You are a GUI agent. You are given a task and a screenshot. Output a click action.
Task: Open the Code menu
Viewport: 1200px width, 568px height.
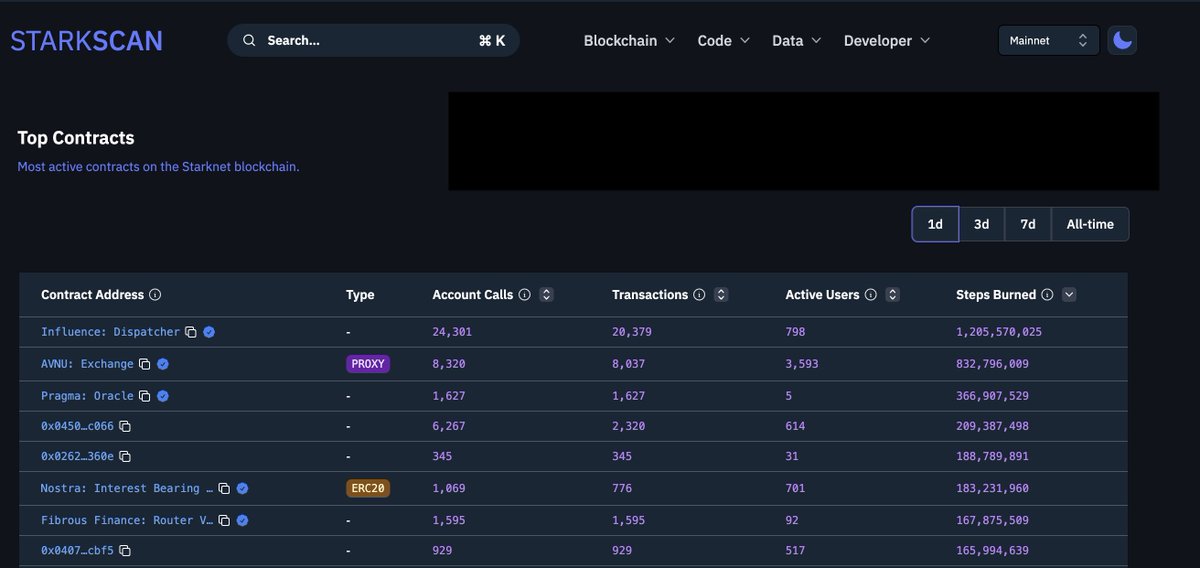pos(724,40)
